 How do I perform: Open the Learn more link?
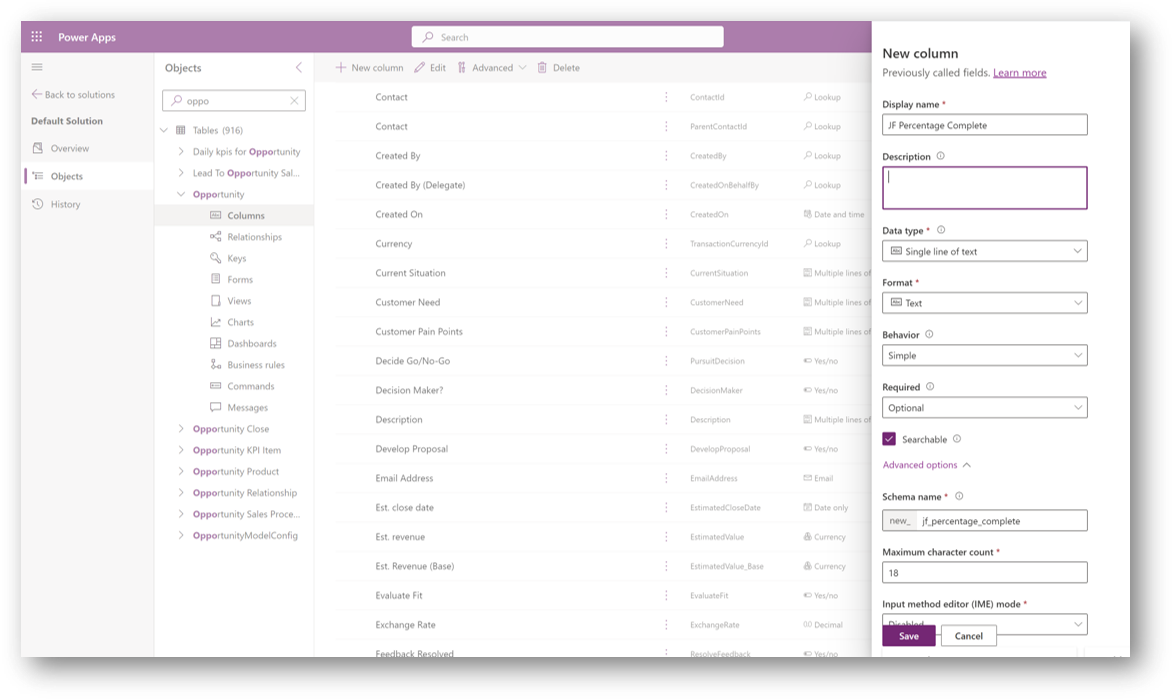click(x=1019, y=73)
